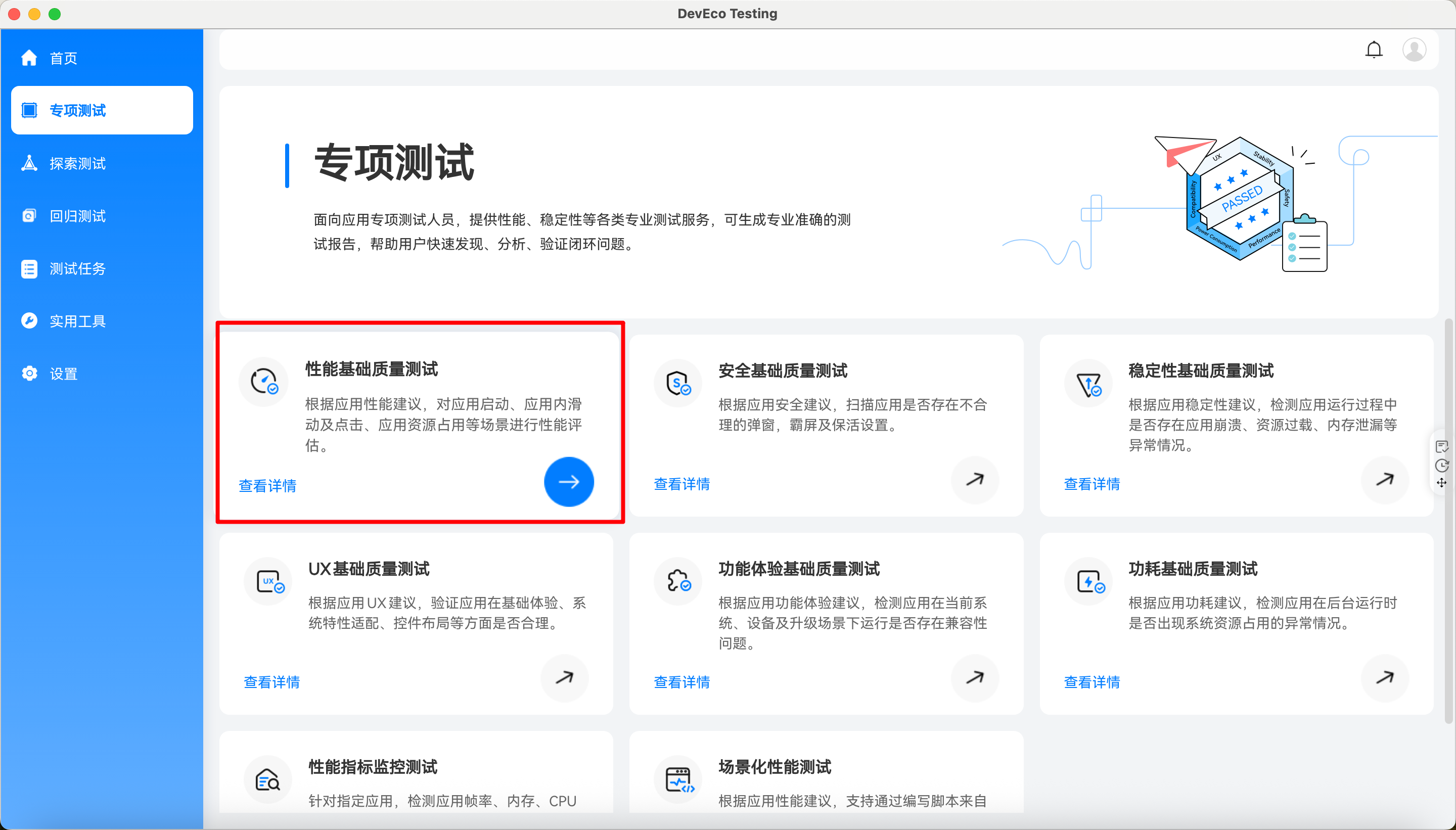Click the magnifier icon on 性能指标监控测试 card

coord(268,779)
